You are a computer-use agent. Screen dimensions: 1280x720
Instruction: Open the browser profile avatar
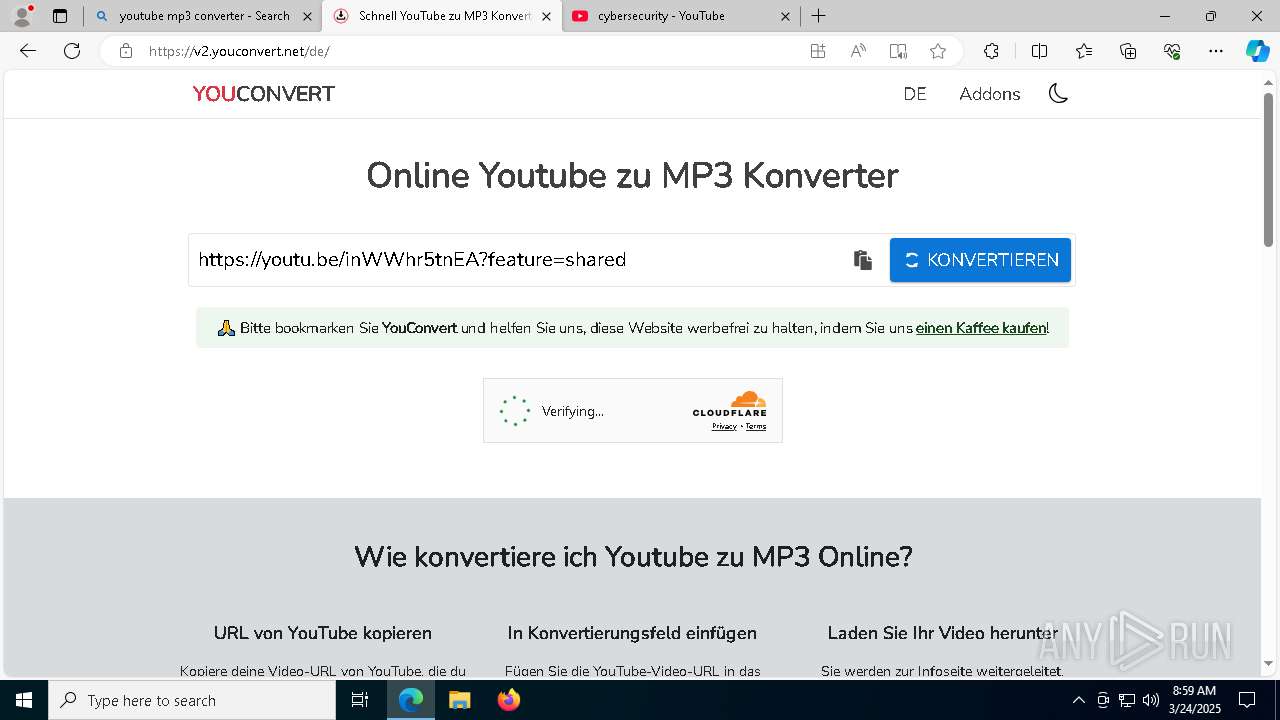[x=22, y=16]
